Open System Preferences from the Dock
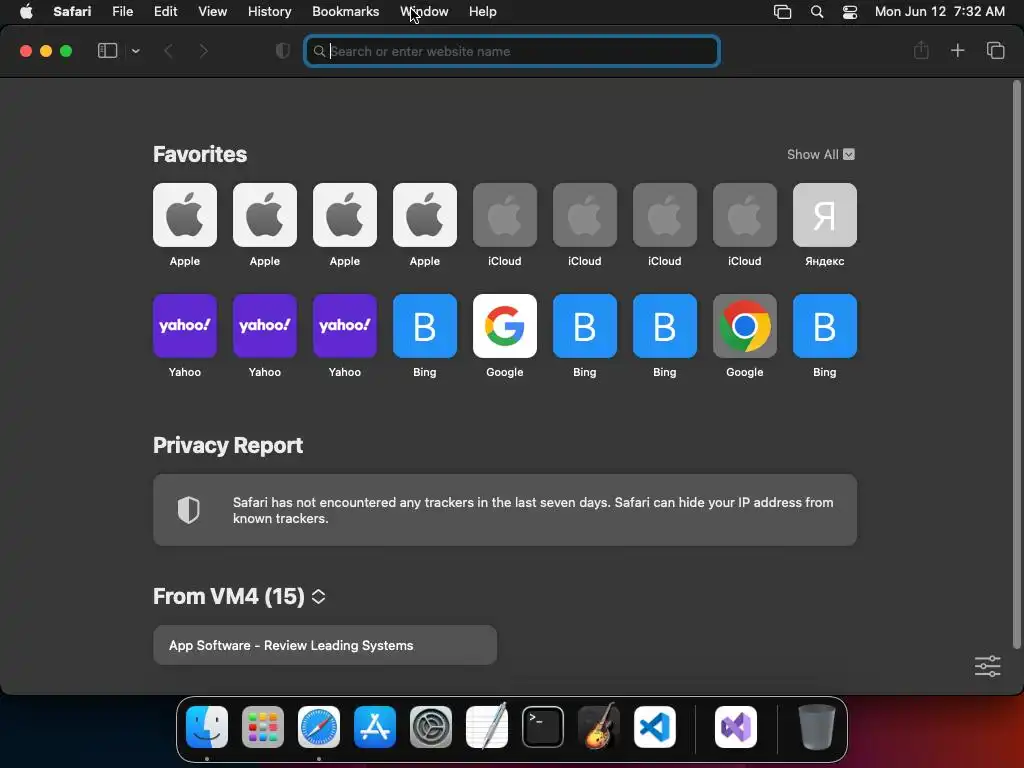 click(x=430, y=727)
